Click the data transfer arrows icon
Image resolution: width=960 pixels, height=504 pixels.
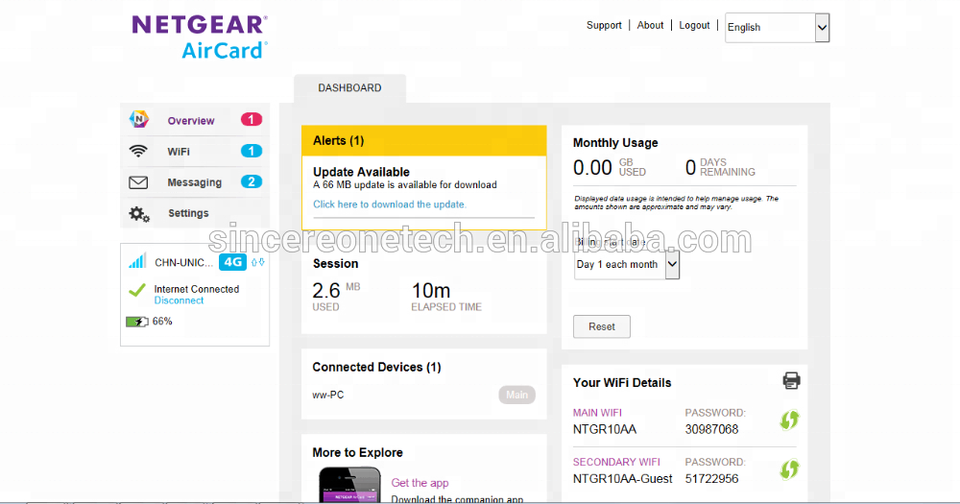[x=258, y=262]
